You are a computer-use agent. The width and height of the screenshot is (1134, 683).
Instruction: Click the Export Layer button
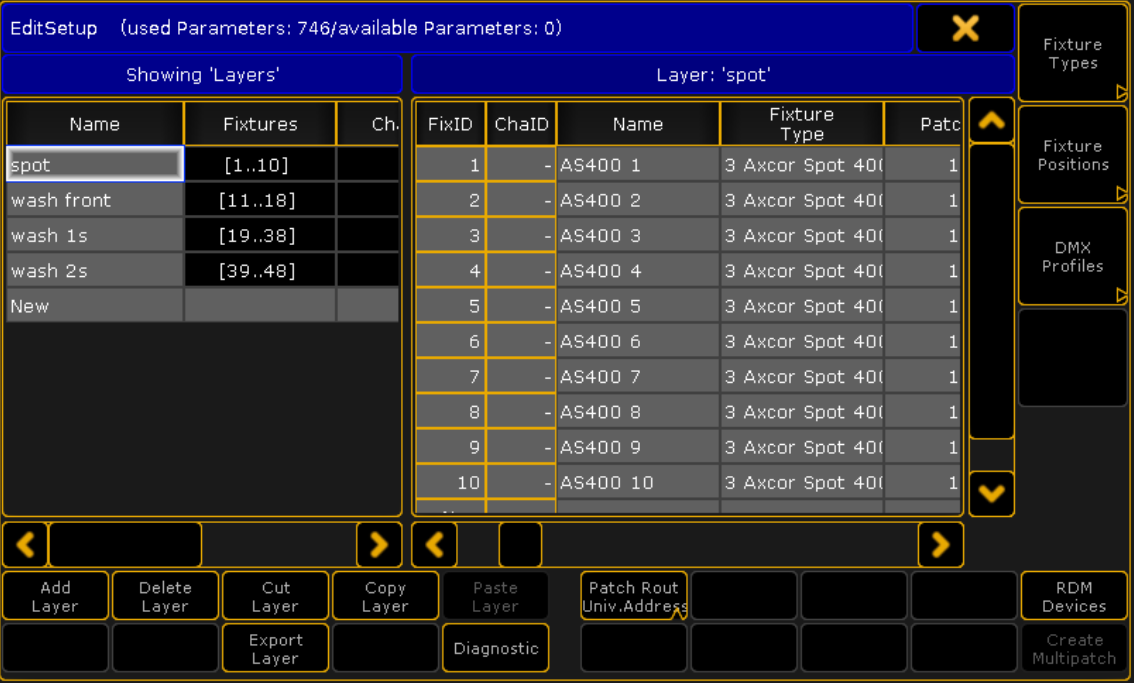tap(276, 648)
